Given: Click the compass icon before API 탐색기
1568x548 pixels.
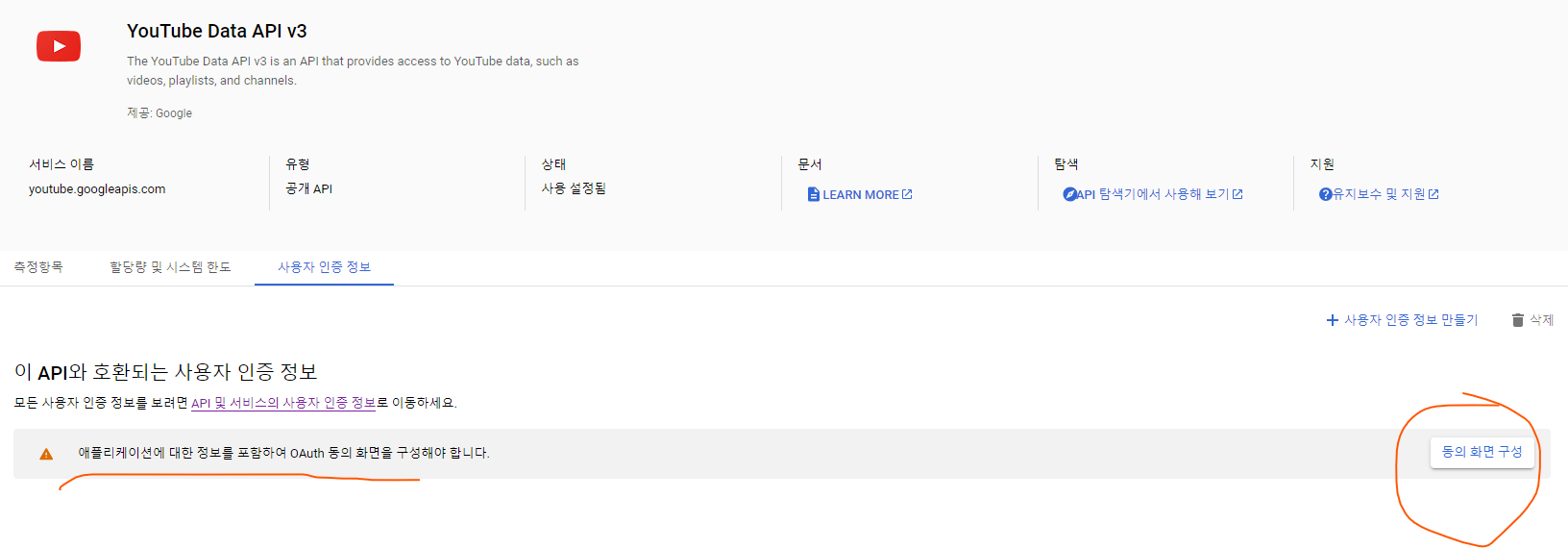Looking at the screenshot, I should [1069, 194].
